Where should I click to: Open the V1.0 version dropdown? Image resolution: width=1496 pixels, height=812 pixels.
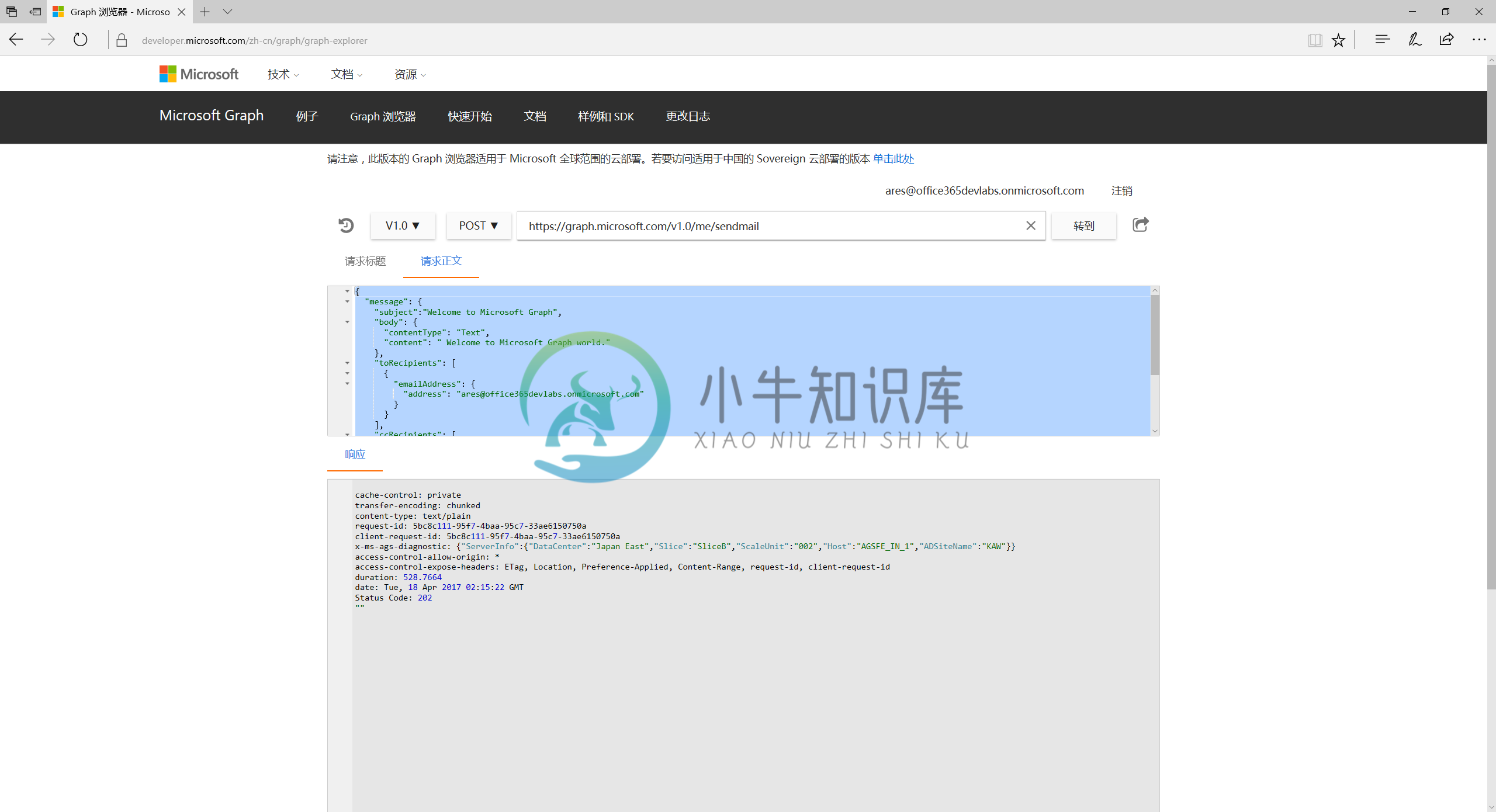click(403, 225)
